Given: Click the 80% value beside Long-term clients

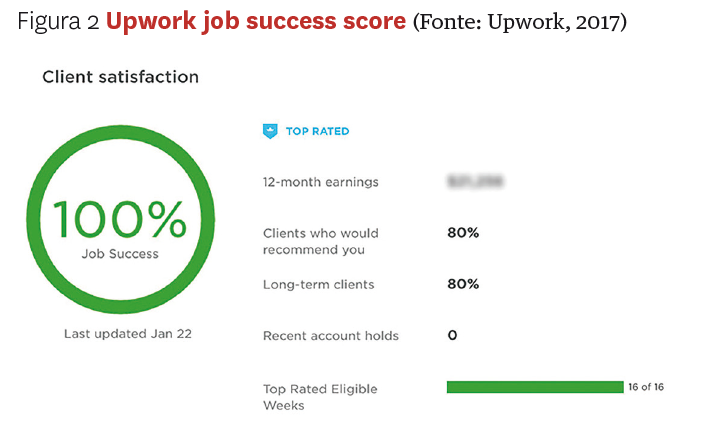Looking at the screenshot, I should (x=463, y=284).
